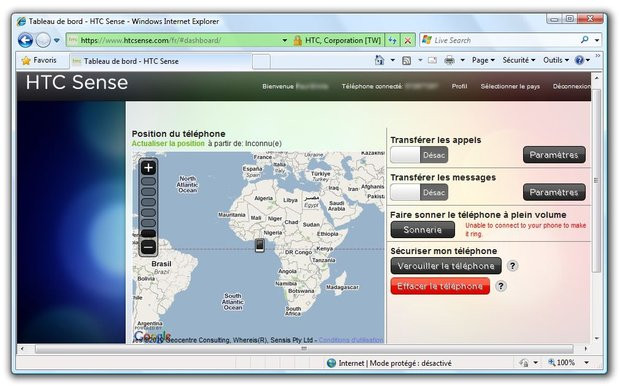Expand the Outils dropdown menu
This screenshot has width=620, height=386.
[556, 60]
